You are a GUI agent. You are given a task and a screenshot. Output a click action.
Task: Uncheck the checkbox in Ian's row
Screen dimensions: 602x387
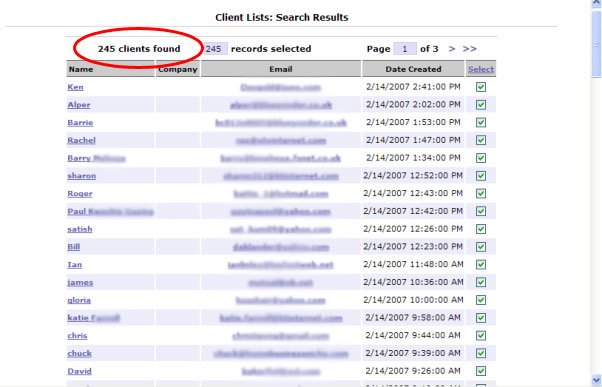[x=481, y=264]
